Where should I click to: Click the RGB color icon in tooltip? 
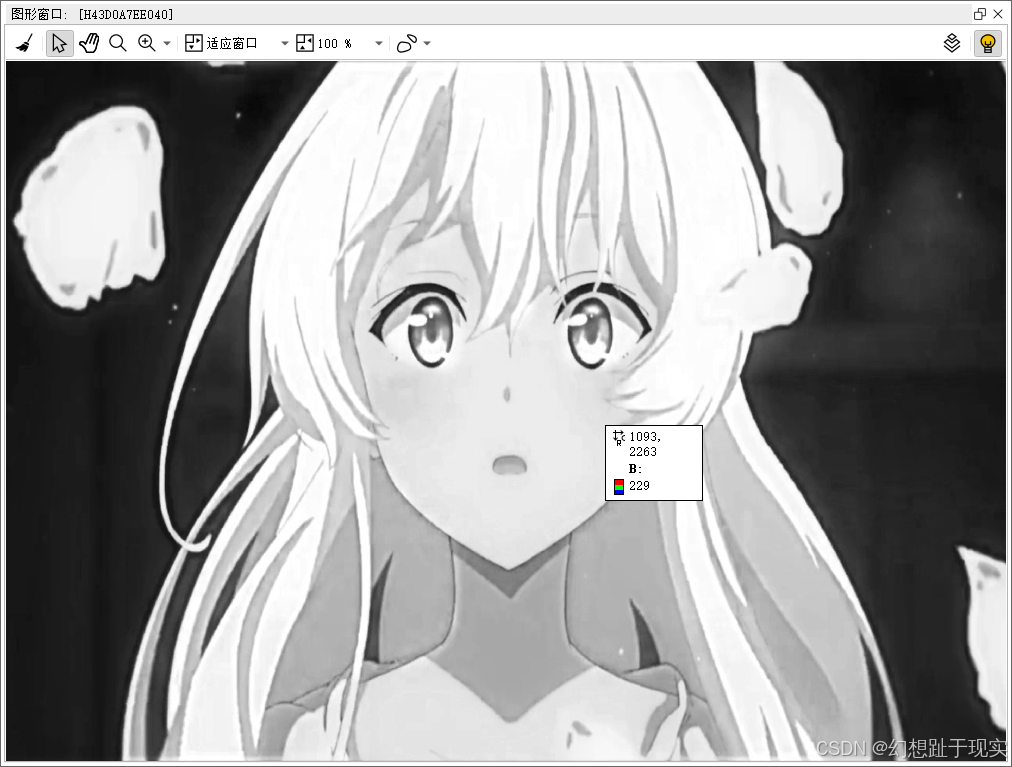coord(618,486)
